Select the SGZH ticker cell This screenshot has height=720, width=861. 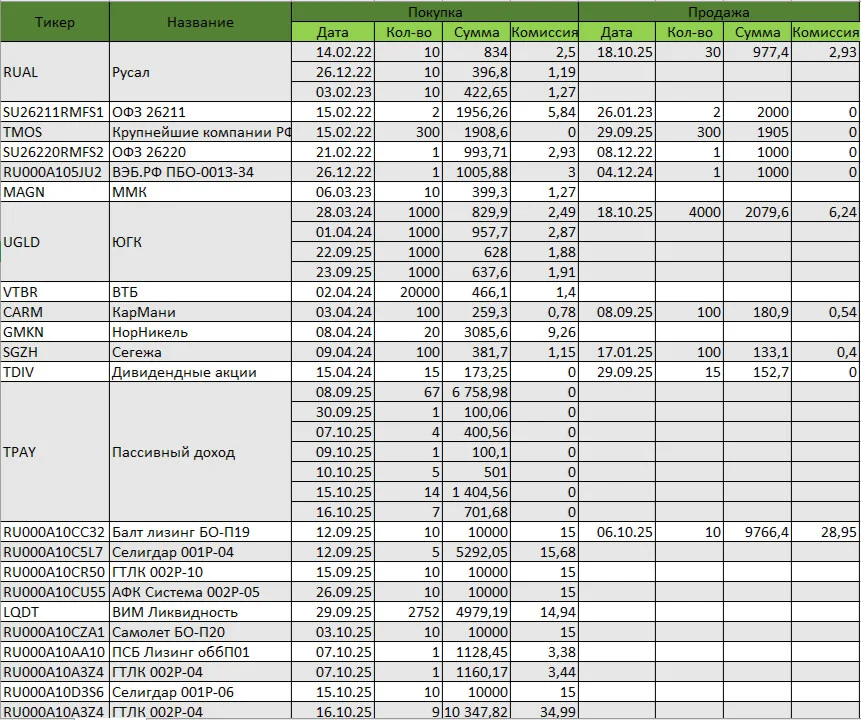(x=55, y=351)
